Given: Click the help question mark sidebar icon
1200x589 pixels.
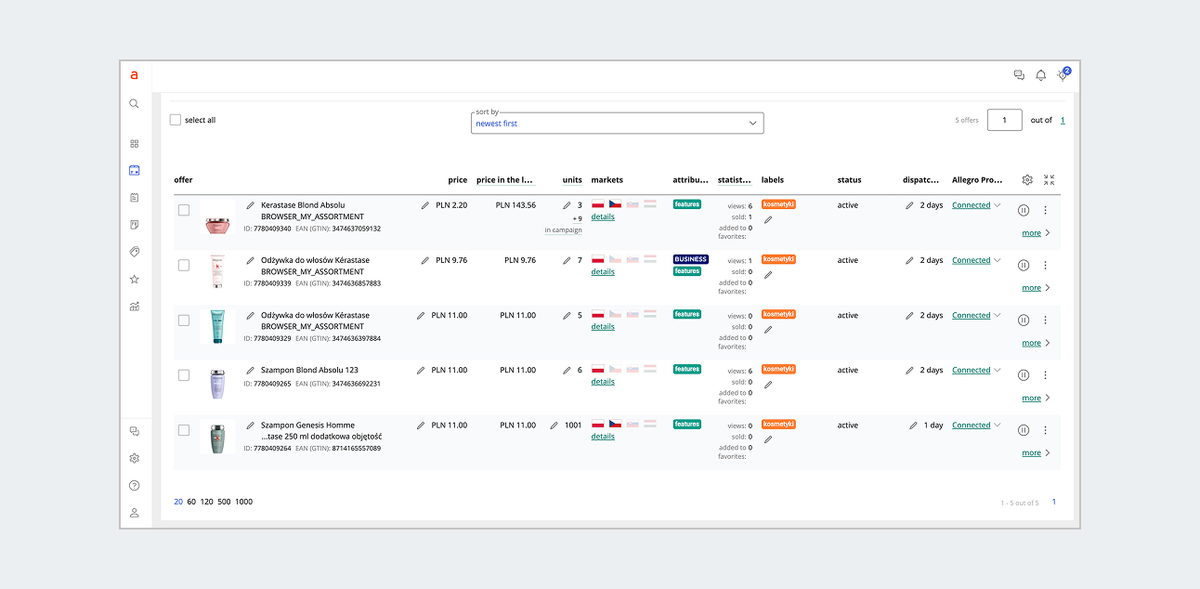Looking at the screenshot, I should point(134,486).
